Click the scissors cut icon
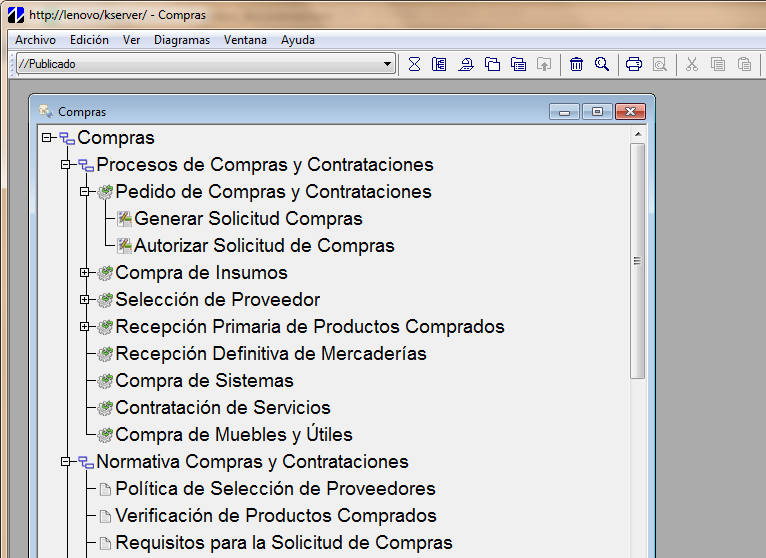Image resolution: width=766 pixels, height=558 pixels. point(692,64)
